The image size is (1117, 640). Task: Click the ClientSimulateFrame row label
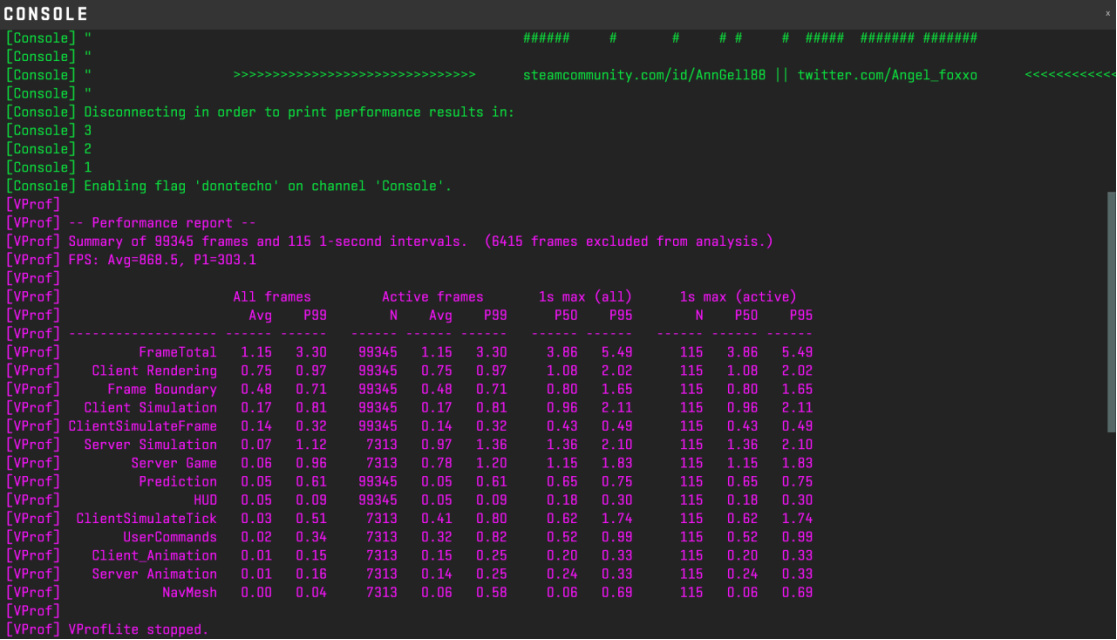142,426
